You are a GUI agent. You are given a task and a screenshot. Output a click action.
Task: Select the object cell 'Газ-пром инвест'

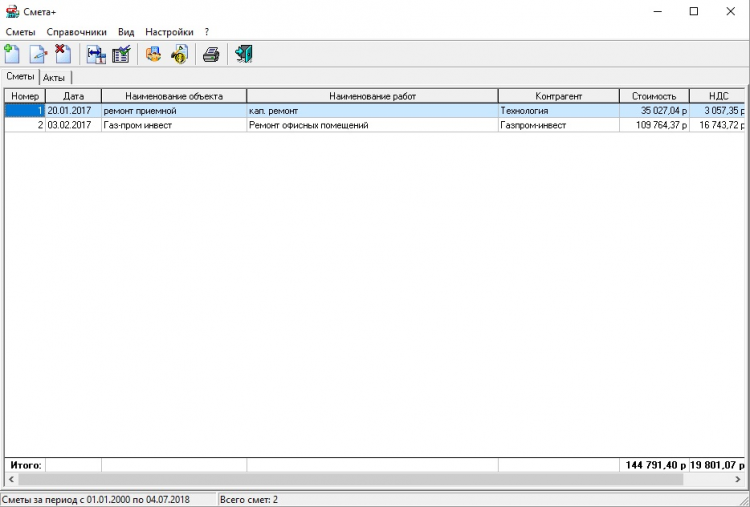click(174, 125)
